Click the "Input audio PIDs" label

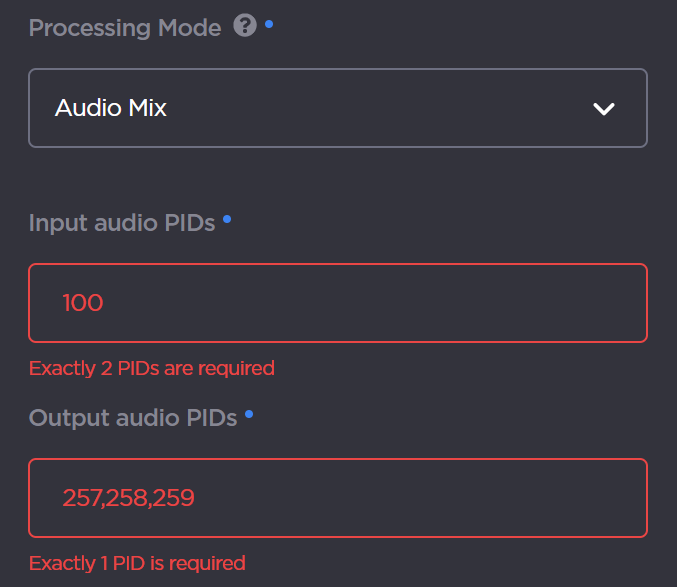click(x=122, y=223)
